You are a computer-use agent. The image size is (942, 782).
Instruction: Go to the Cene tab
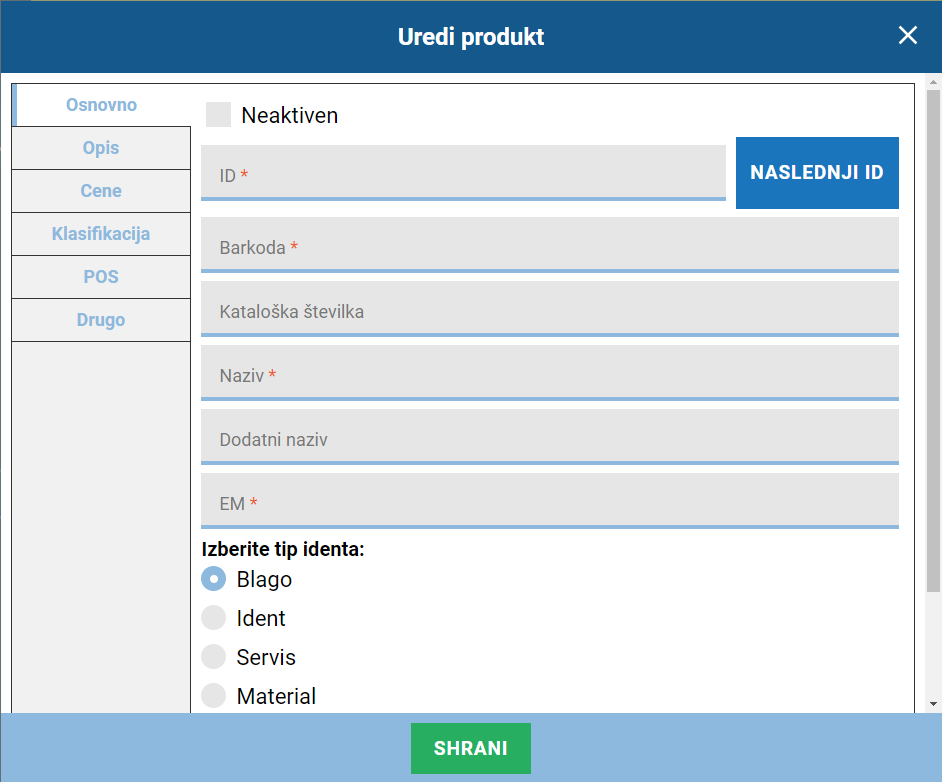(x=101, y=191)
